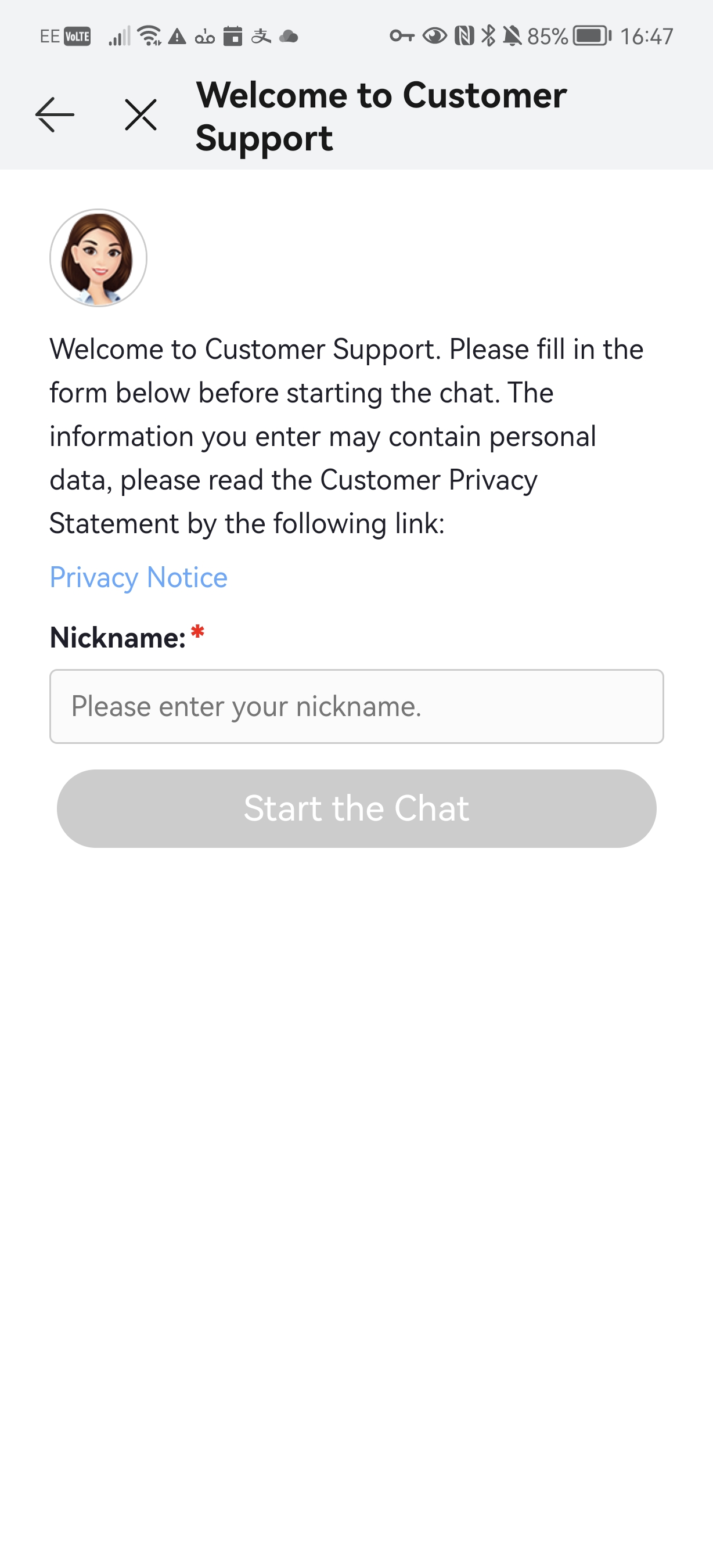
Task: Tap the Start the Chat button
Action: 356,808
